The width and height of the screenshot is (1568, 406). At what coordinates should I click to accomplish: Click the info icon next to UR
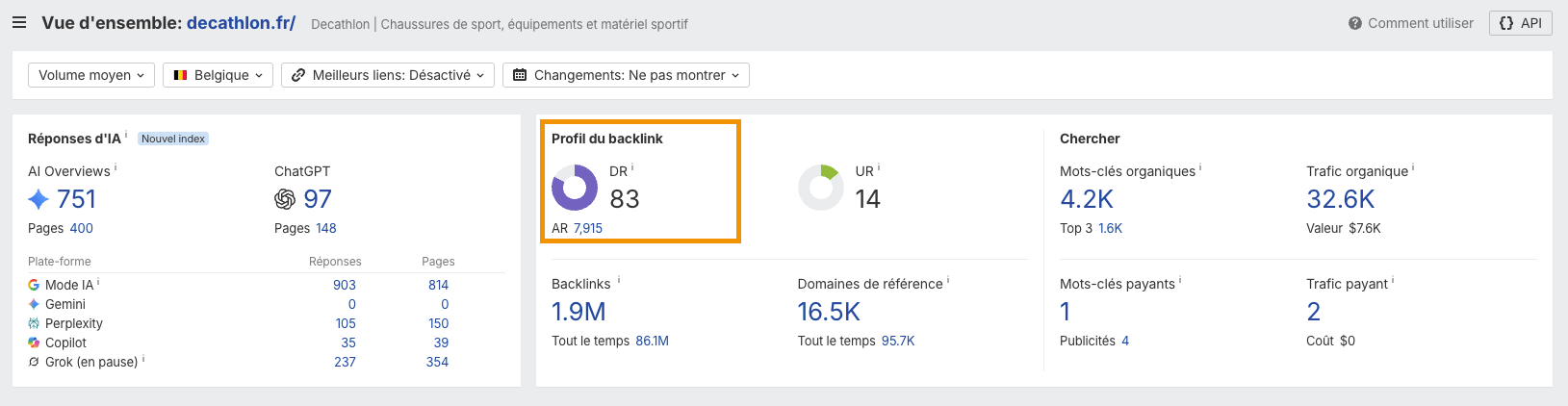point(879,168)
